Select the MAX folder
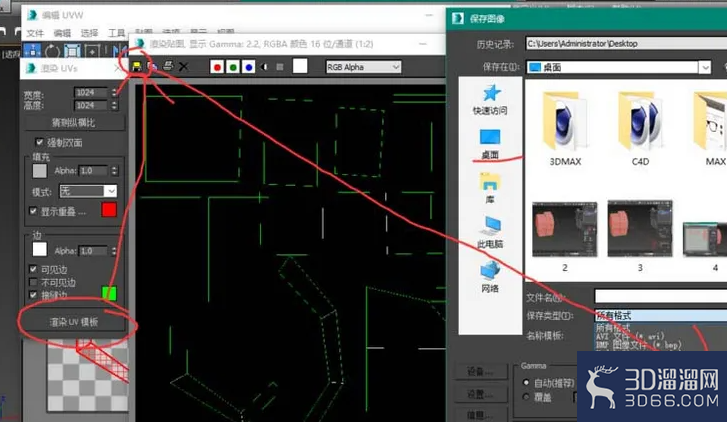The width and height of the screenshot is (727, 422). tap(710, 129)
